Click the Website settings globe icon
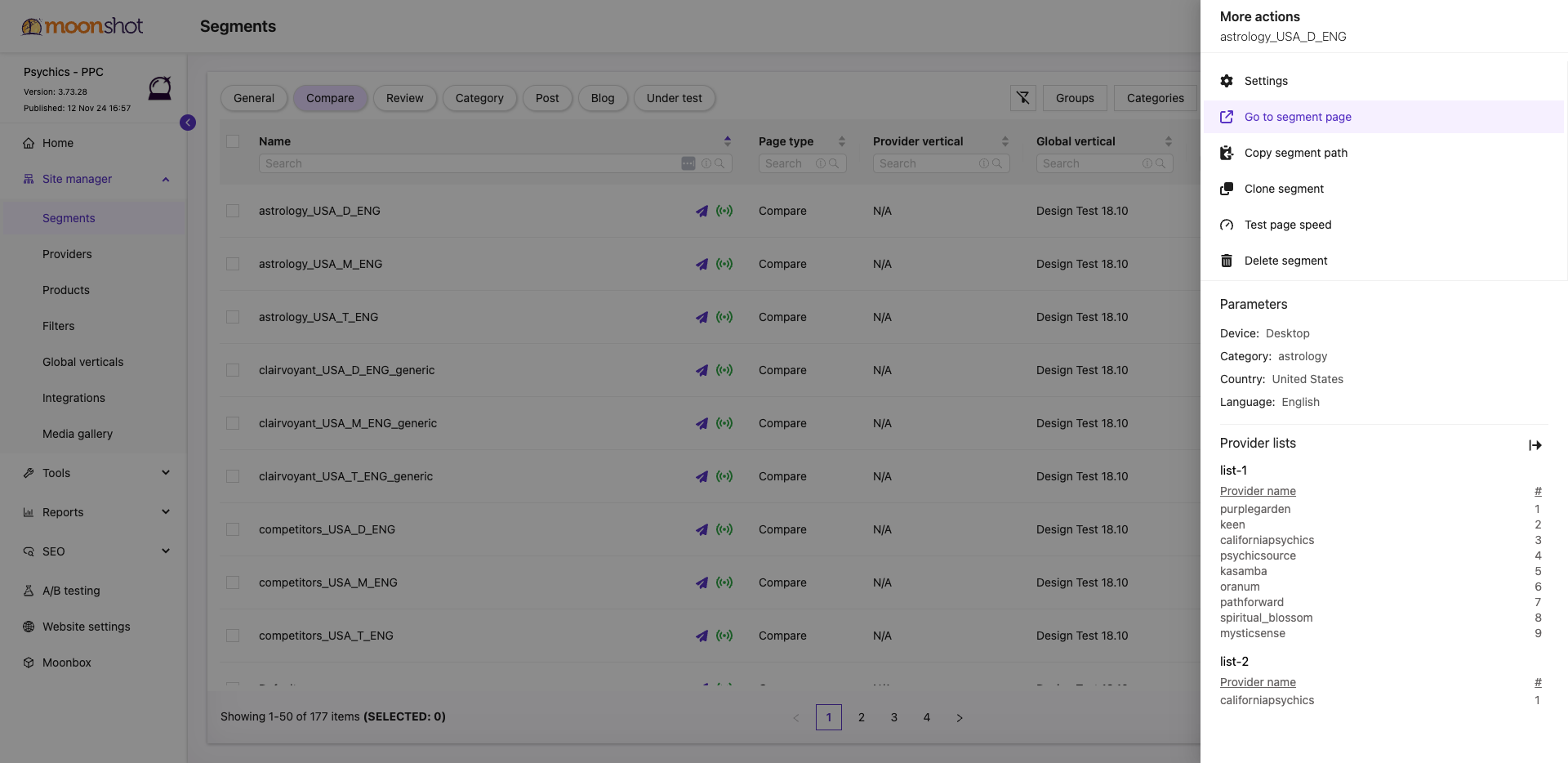1568x763 pixels. (x=29, y=627)
